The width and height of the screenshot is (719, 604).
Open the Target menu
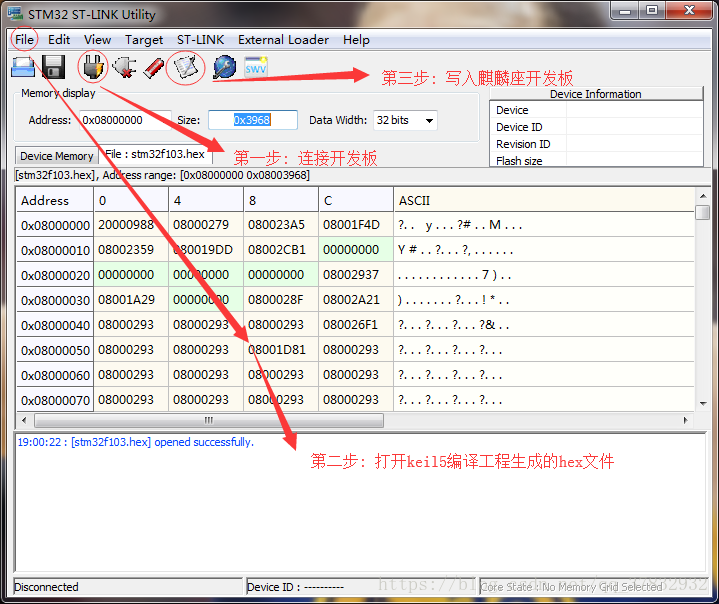144,39
